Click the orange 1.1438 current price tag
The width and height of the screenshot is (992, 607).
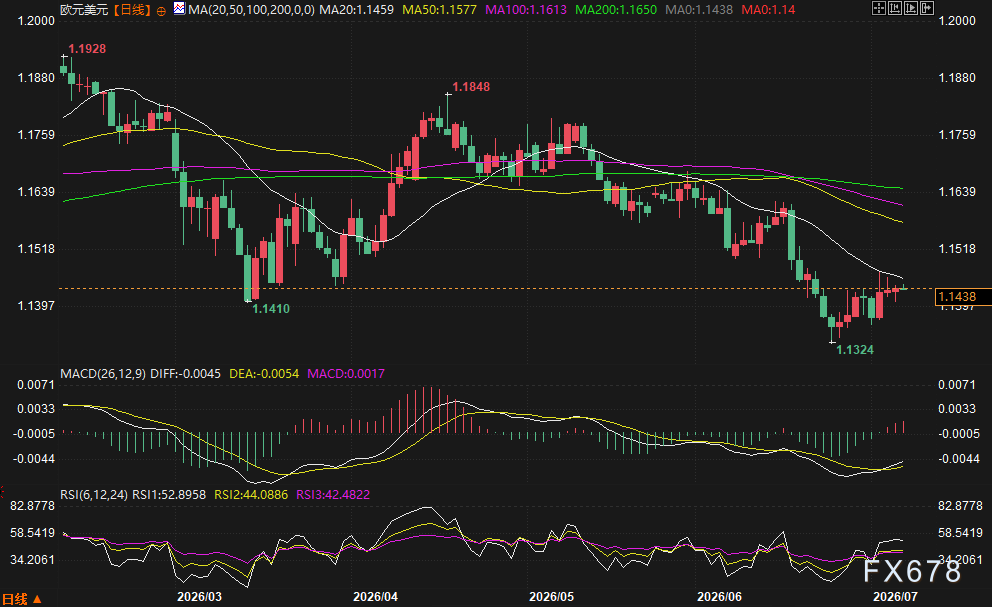963,297
